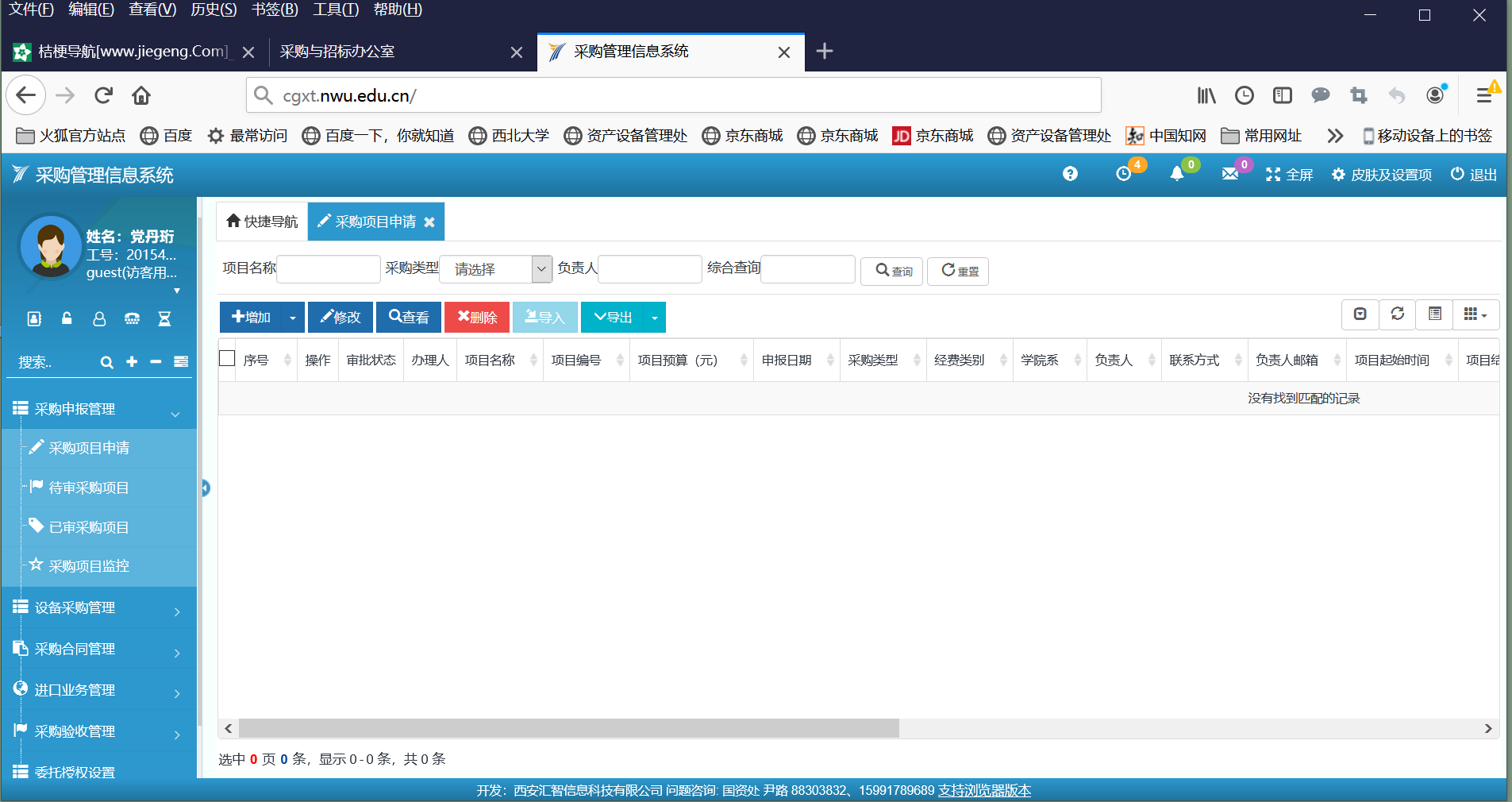Image resolution: width=1512 pixels, height=802 pixels.
Task: Open the table columns grid dropdown
Action: coord(1475,314)
